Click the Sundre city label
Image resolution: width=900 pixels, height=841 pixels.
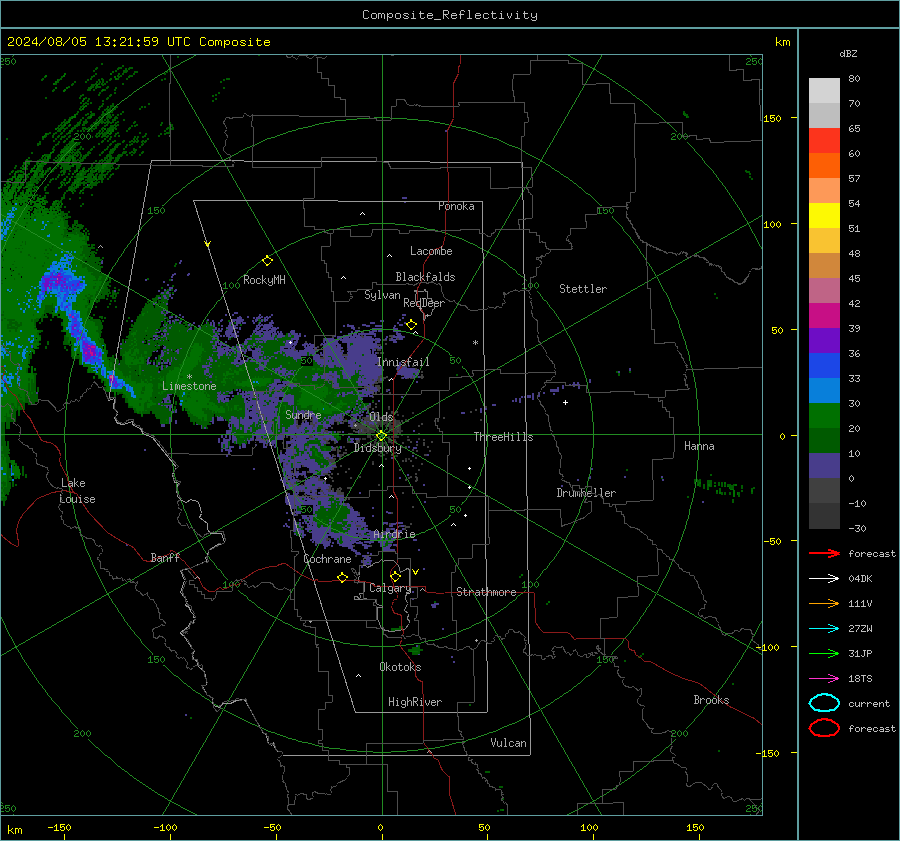(303, 415)
